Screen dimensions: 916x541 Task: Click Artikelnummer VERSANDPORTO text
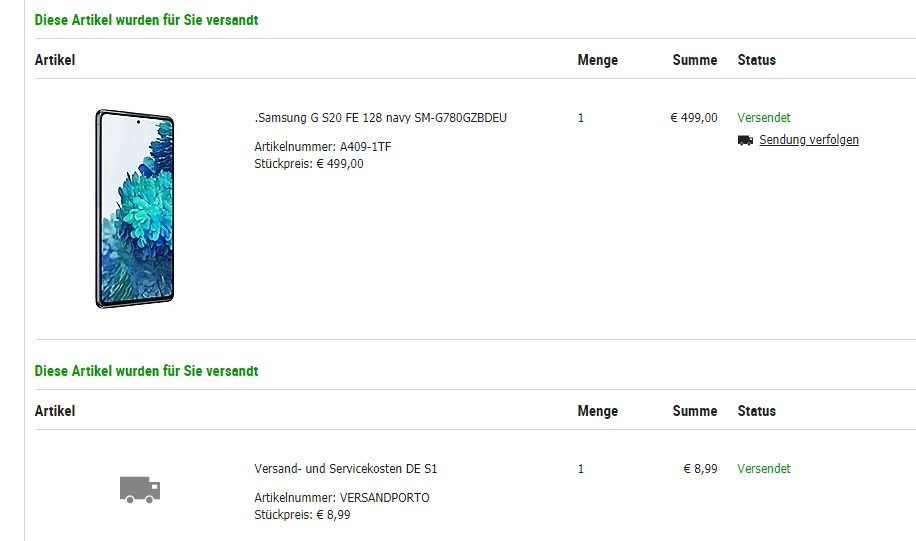[342, 498]
